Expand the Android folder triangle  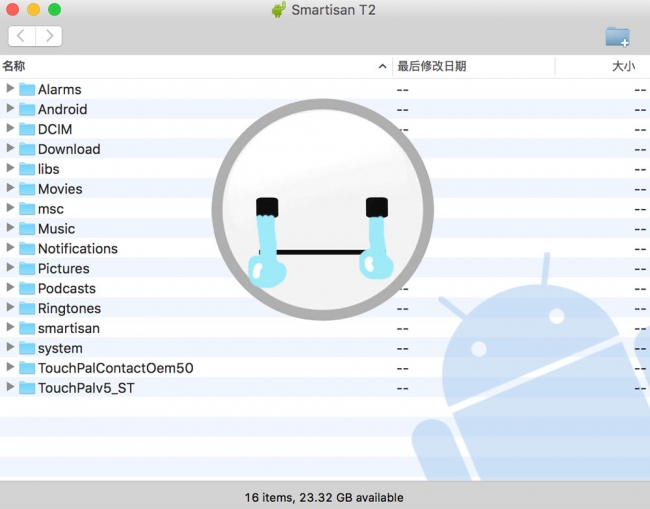tap(10, 108)
